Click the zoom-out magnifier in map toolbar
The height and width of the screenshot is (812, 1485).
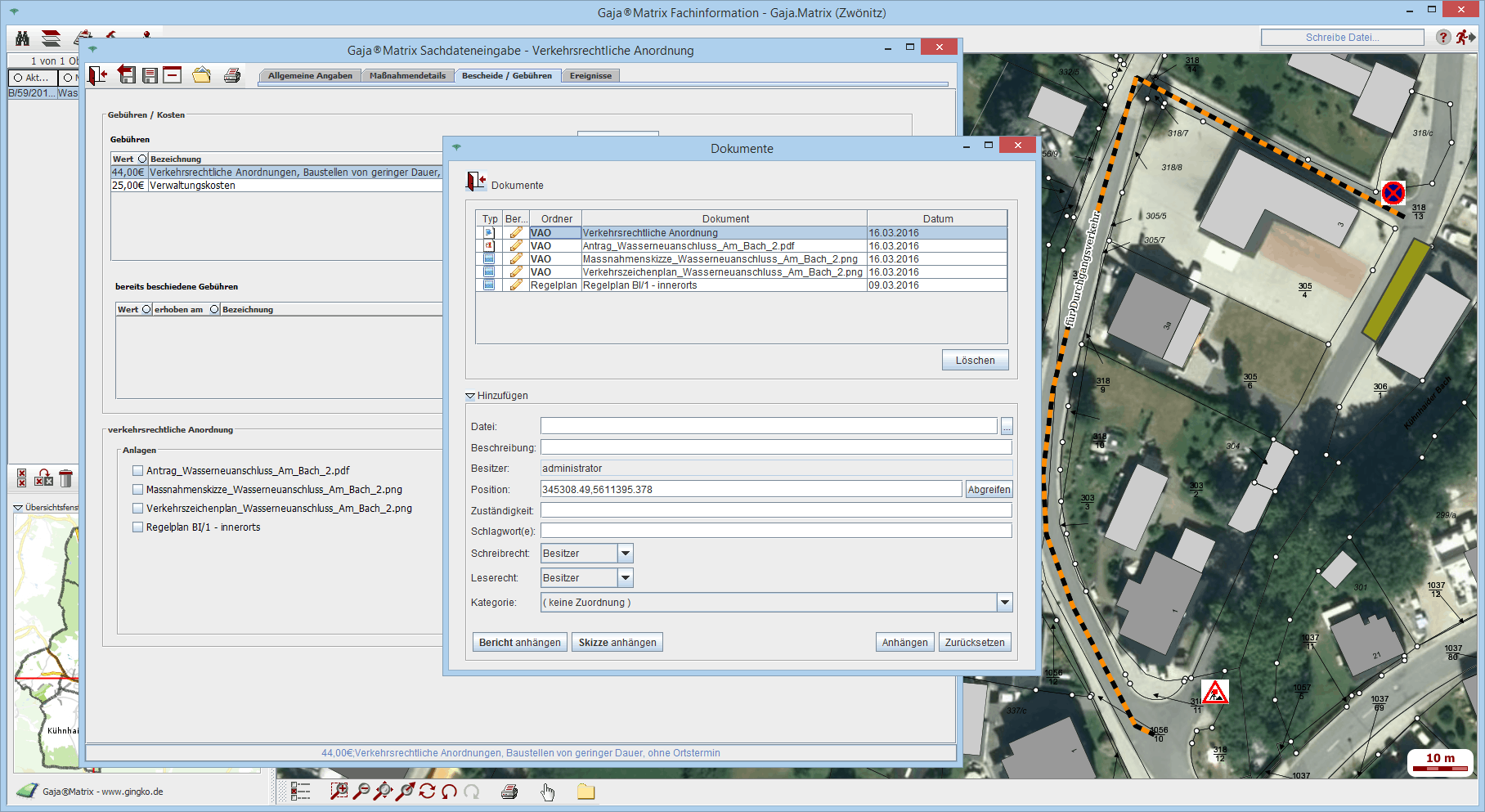coord(361,791)
